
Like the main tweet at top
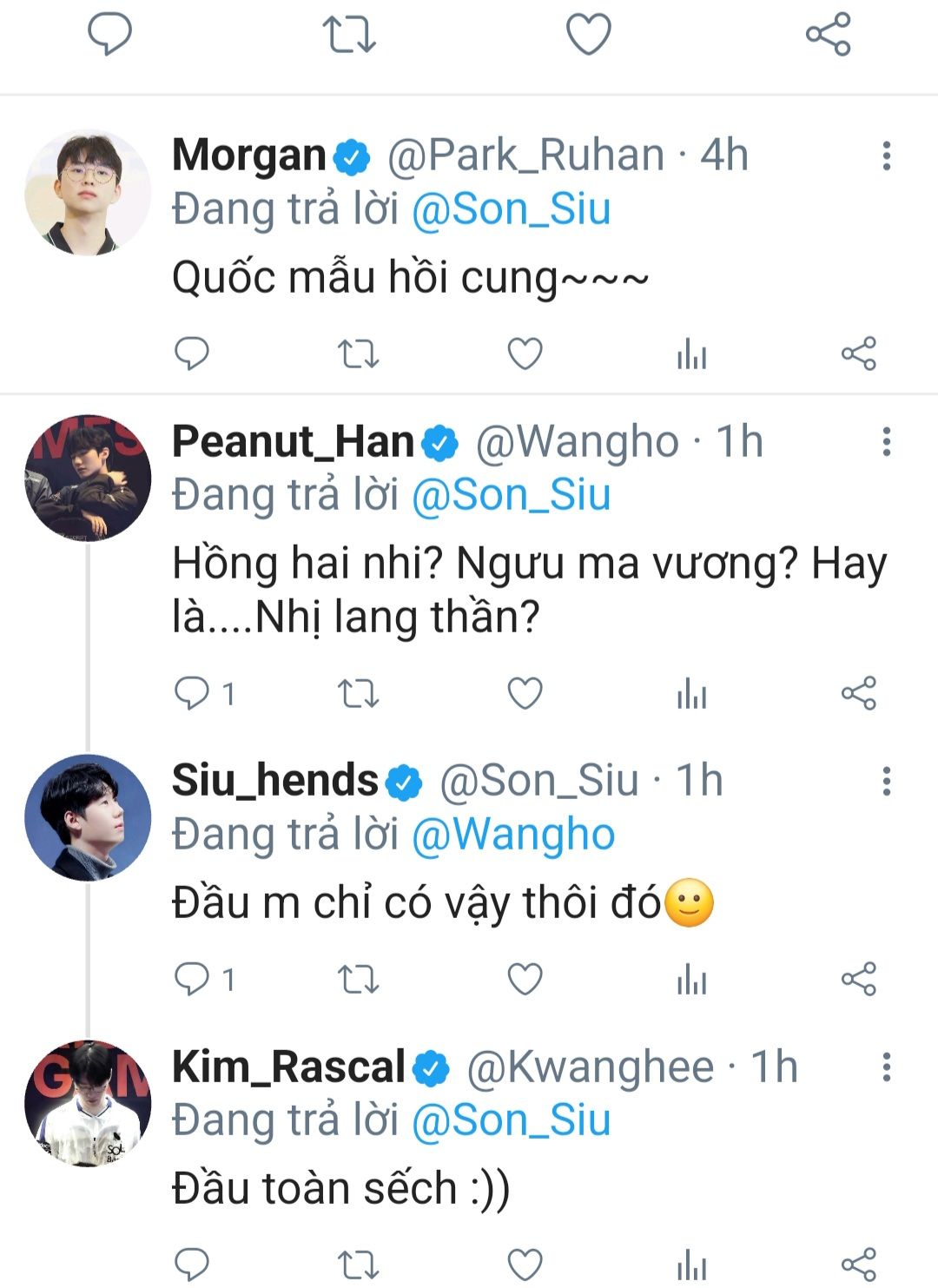pos(588,35)
